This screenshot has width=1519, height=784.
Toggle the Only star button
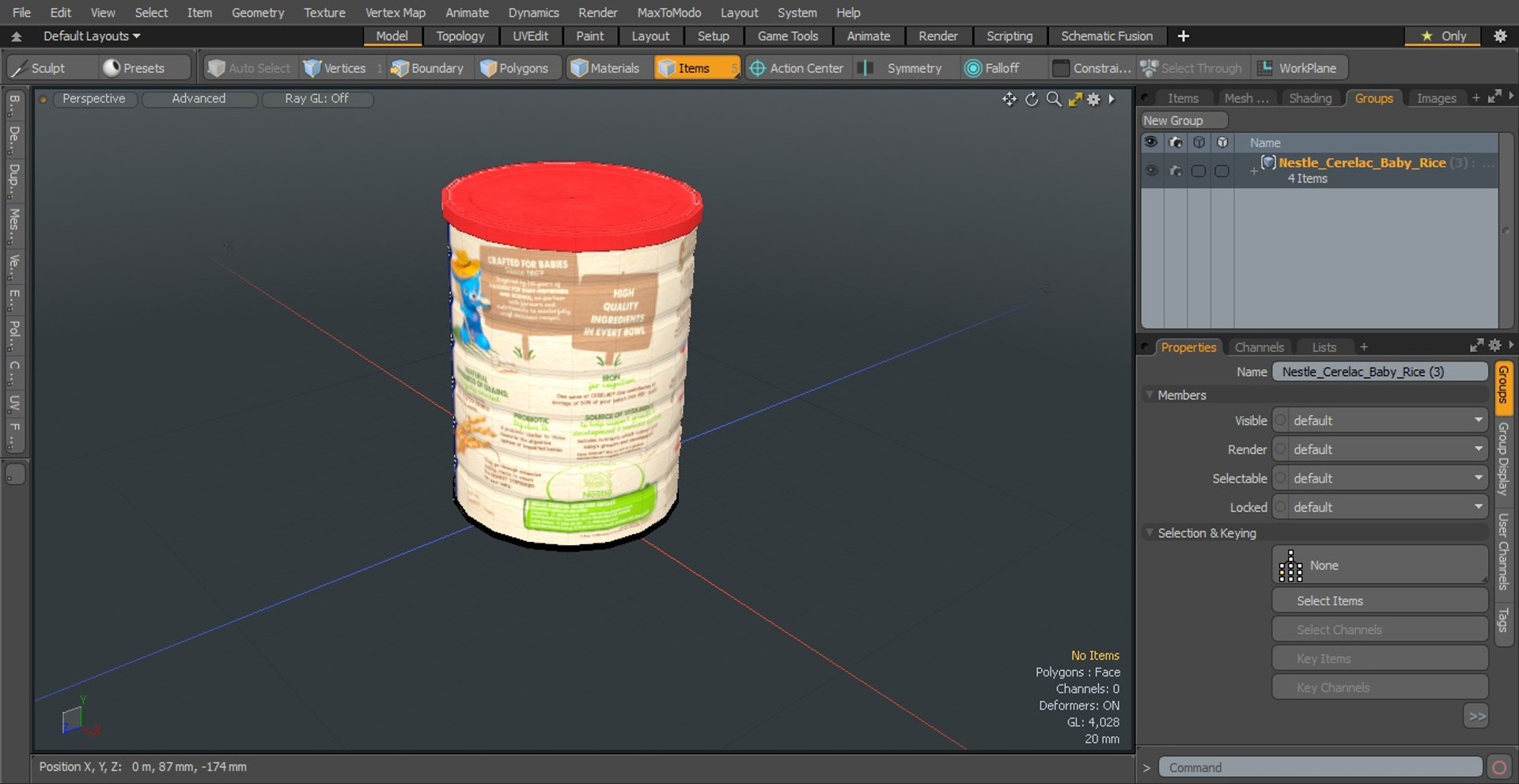pos(1443,36)
